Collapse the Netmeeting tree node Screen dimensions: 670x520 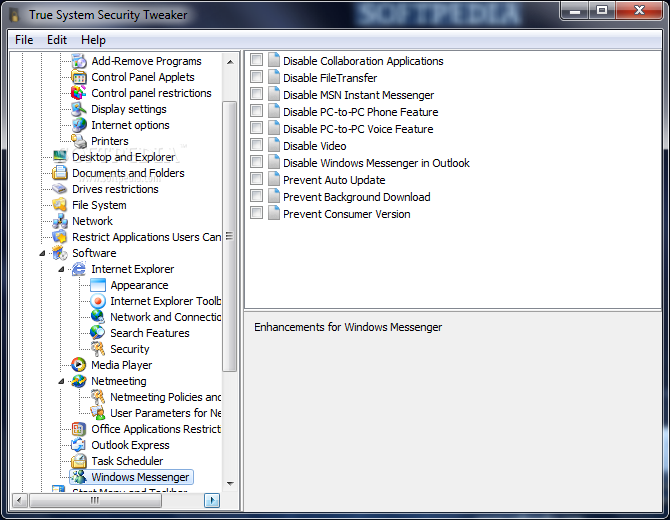click(x=62, y=381)
